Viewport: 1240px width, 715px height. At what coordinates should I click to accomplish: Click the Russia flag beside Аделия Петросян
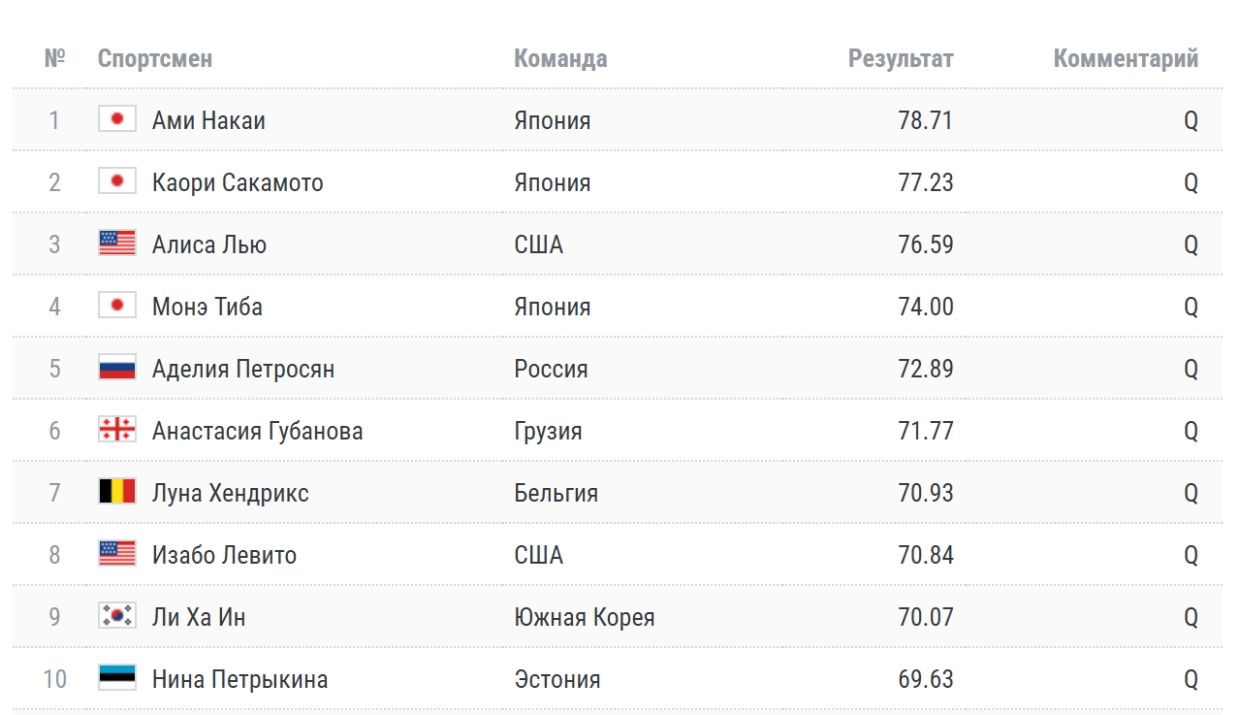[x=117, y=368]
